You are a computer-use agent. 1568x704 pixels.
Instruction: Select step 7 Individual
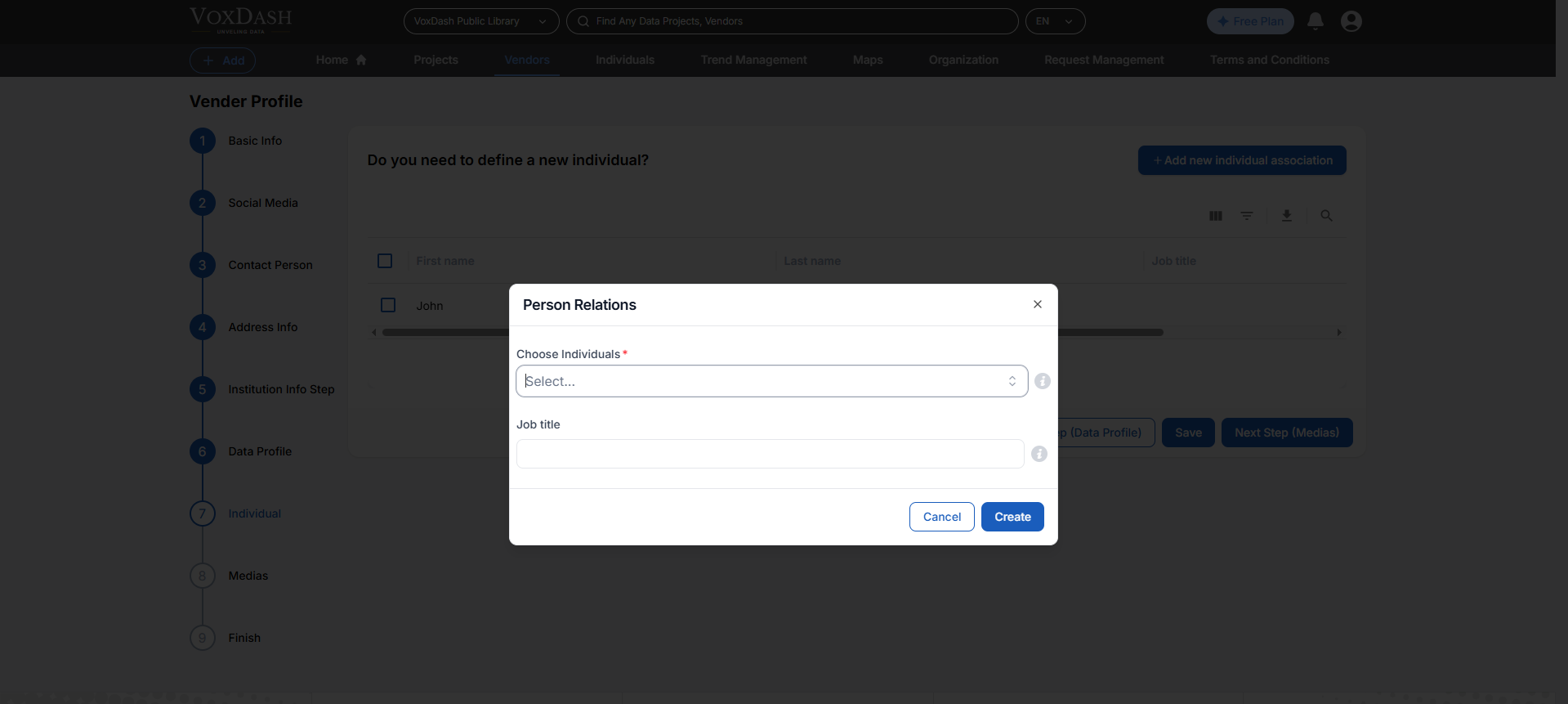235,513
